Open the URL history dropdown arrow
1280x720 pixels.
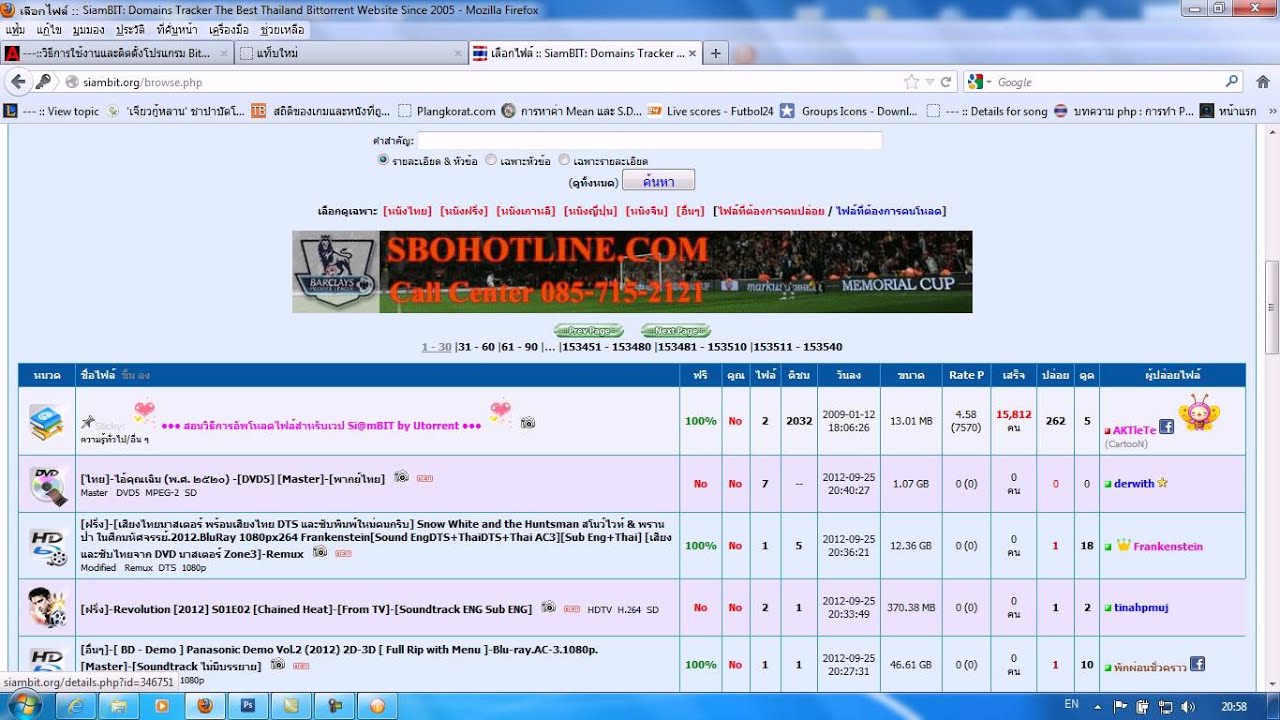point(929,82)
